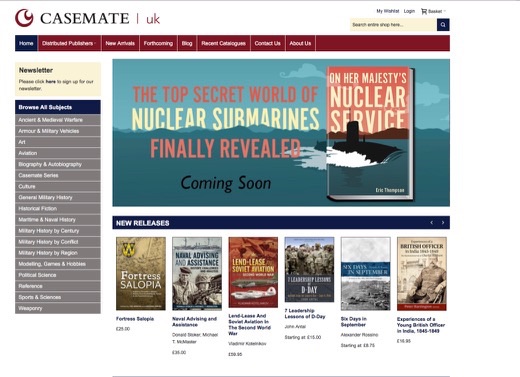Browse Military History by Century
The width and height of the screenshot is (520, 377).
click(58, 231)
